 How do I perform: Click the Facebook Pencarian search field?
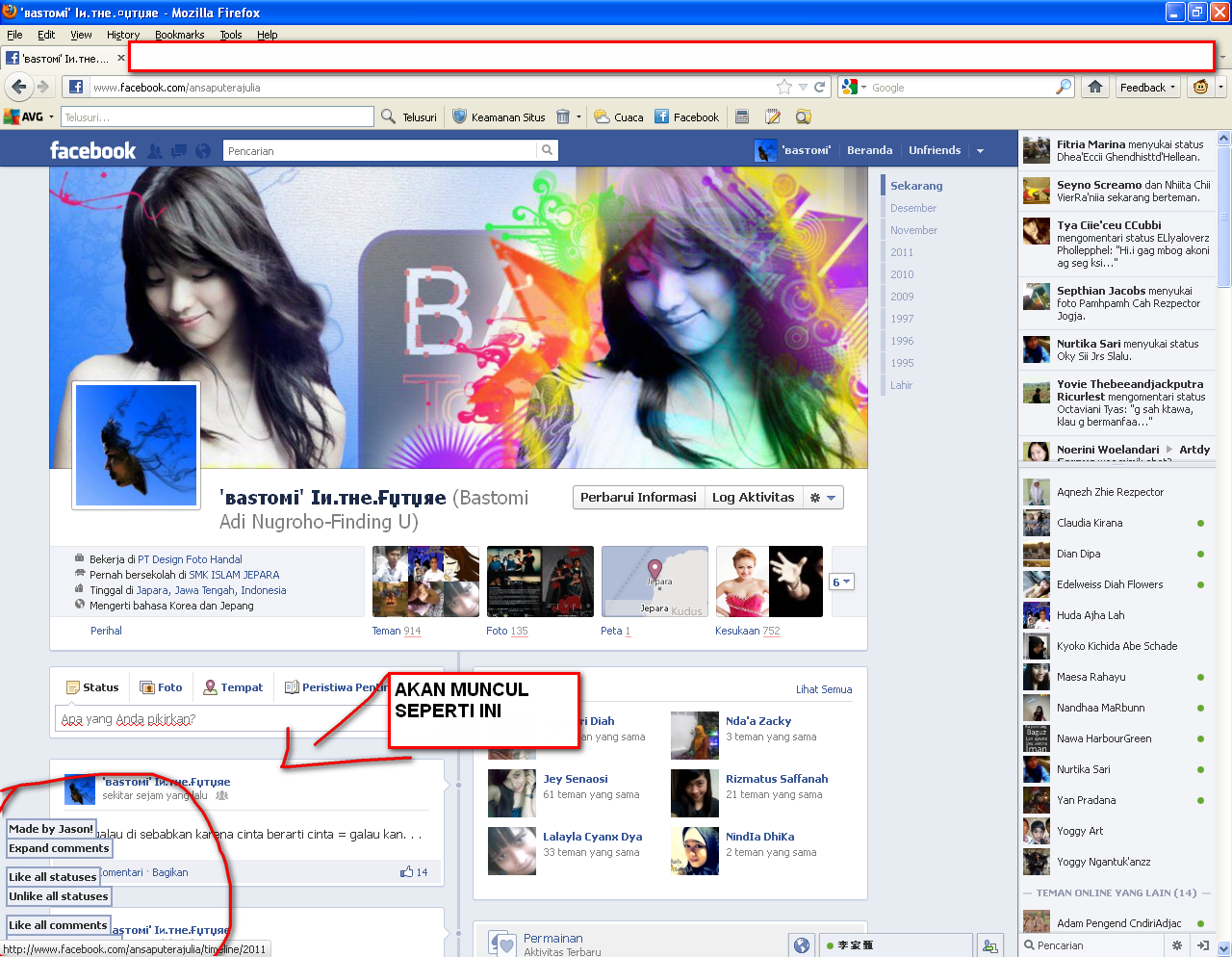[380, 150]
